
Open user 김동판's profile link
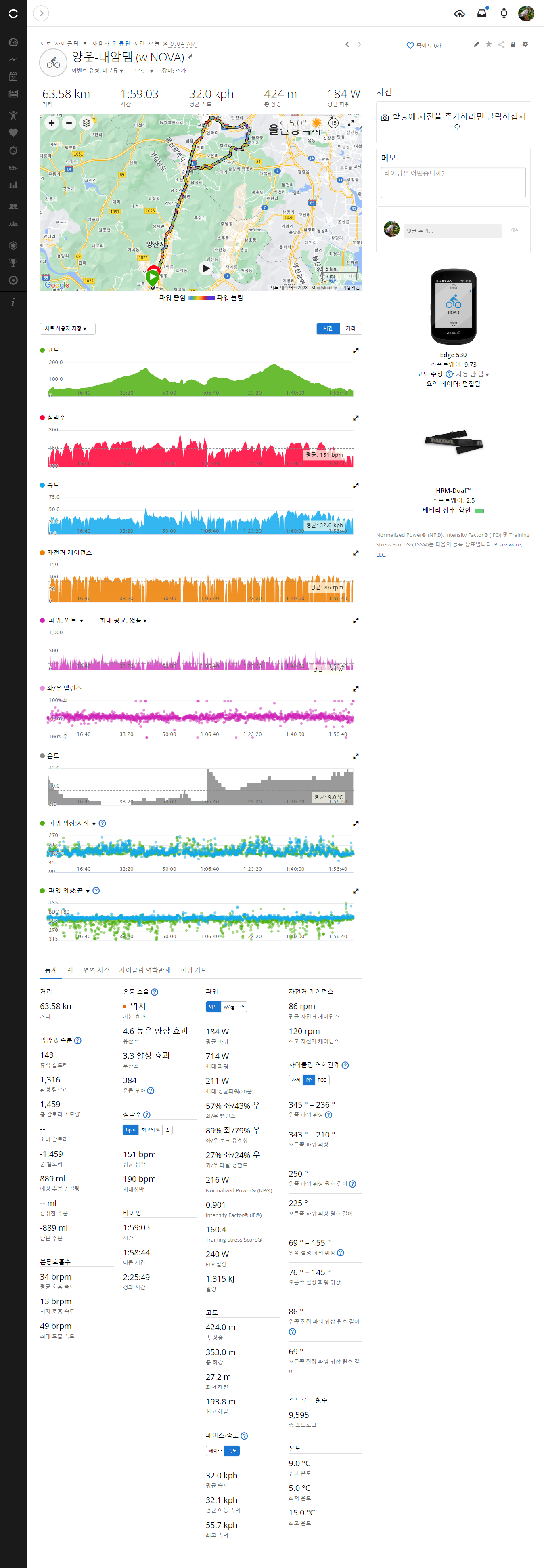[121, 44]
